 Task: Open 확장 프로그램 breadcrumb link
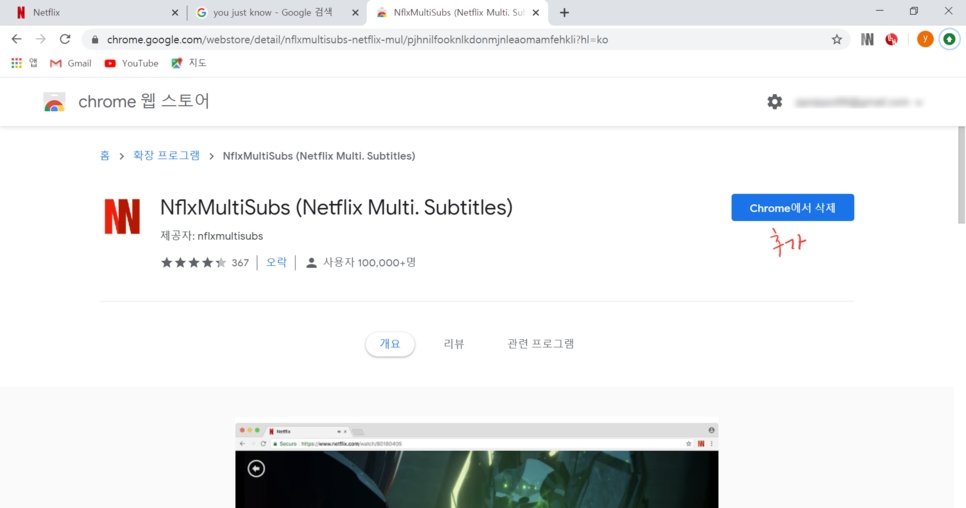(x=166, y=156)
